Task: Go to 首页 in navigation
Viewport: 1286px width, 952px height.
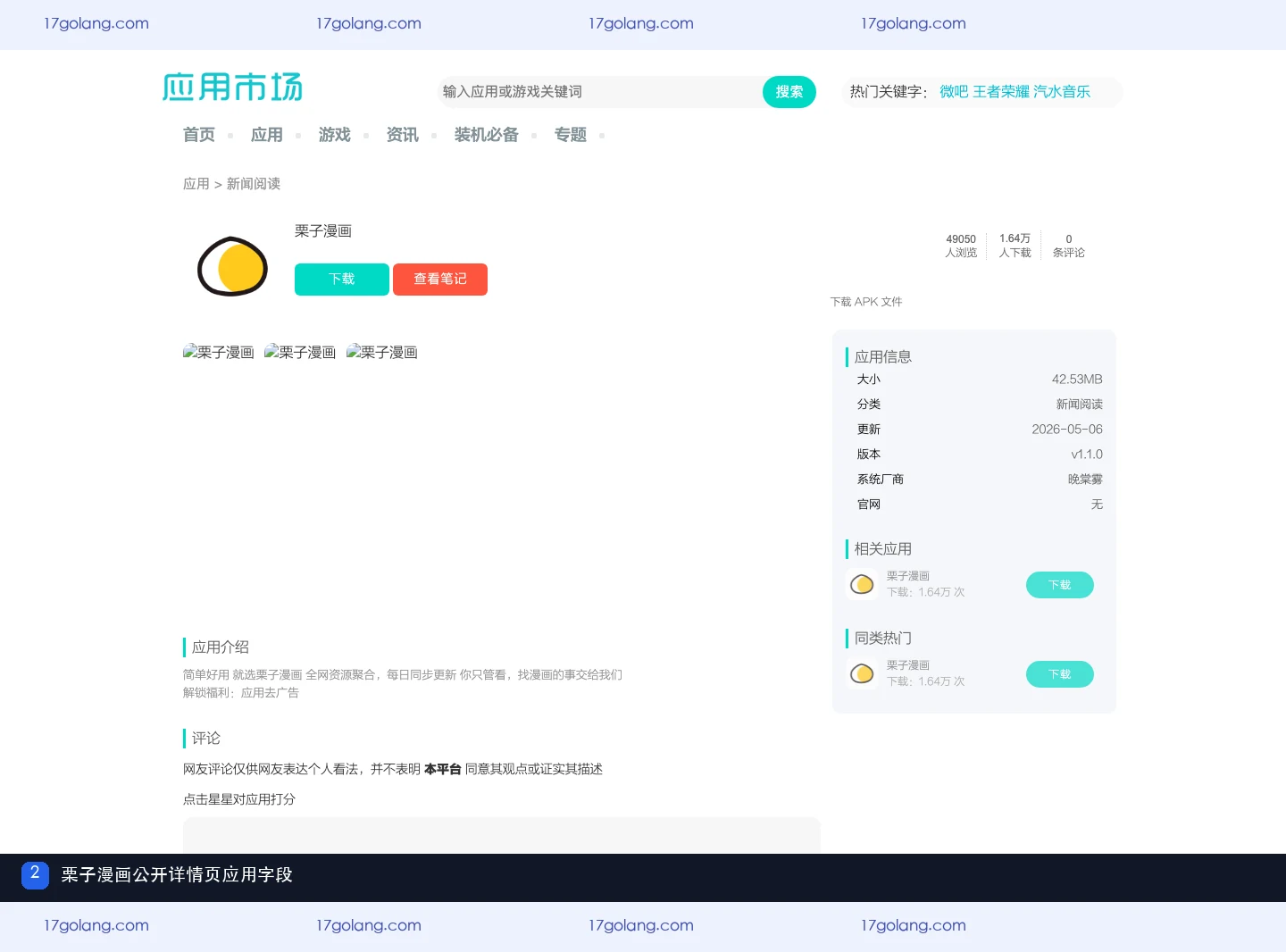Action: [199, 135]
